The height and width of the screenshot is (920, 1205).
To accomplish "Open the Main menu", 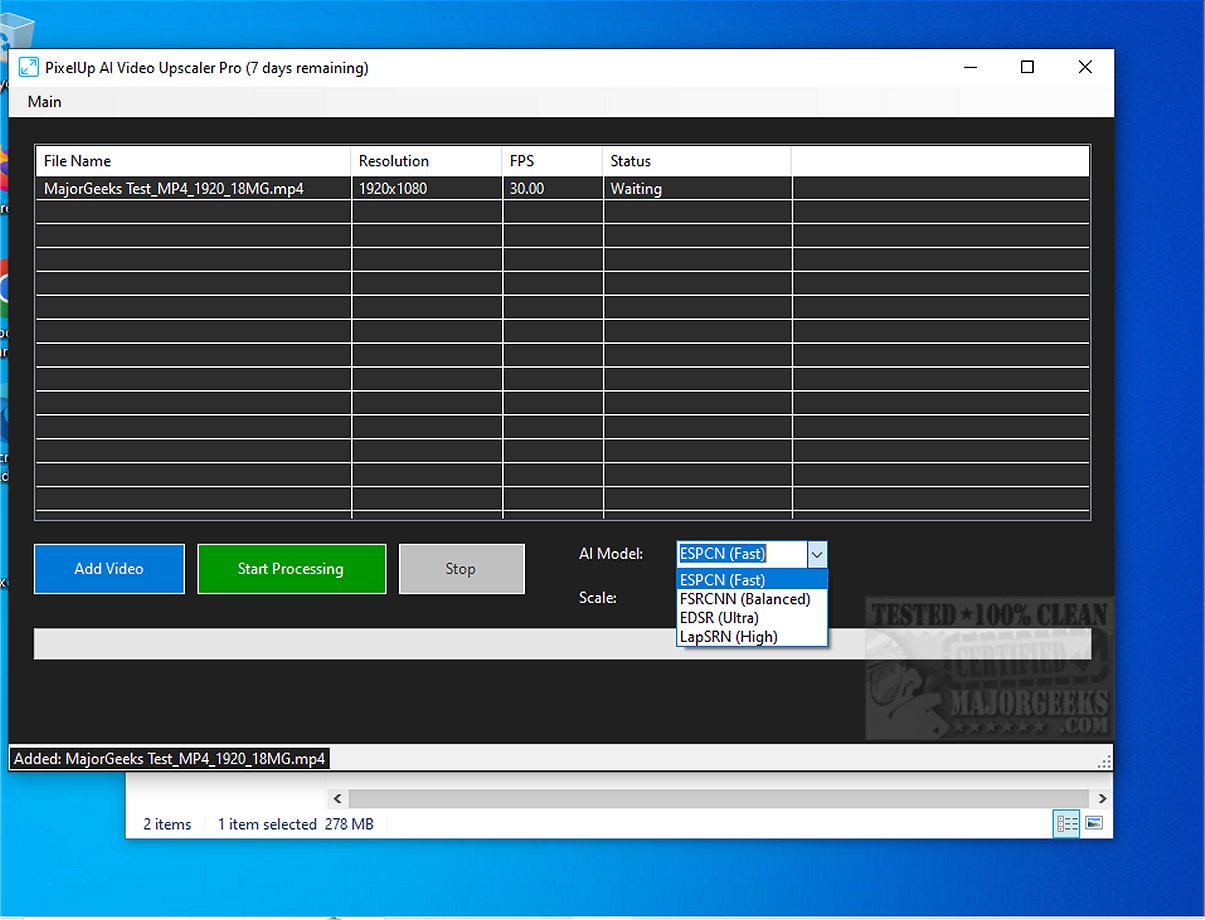I will click(x=44, y=101).
